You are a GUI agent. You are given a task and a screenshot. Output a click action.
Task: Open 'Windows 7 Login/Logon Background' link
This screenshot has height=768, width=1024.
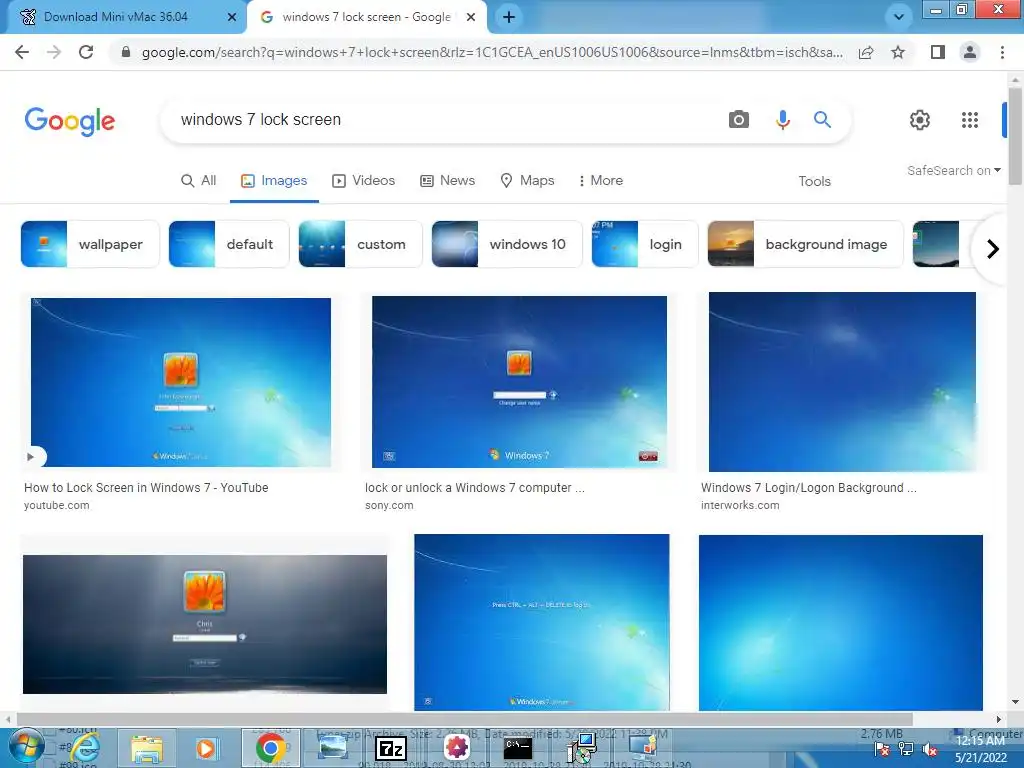[x=808, y=488]
